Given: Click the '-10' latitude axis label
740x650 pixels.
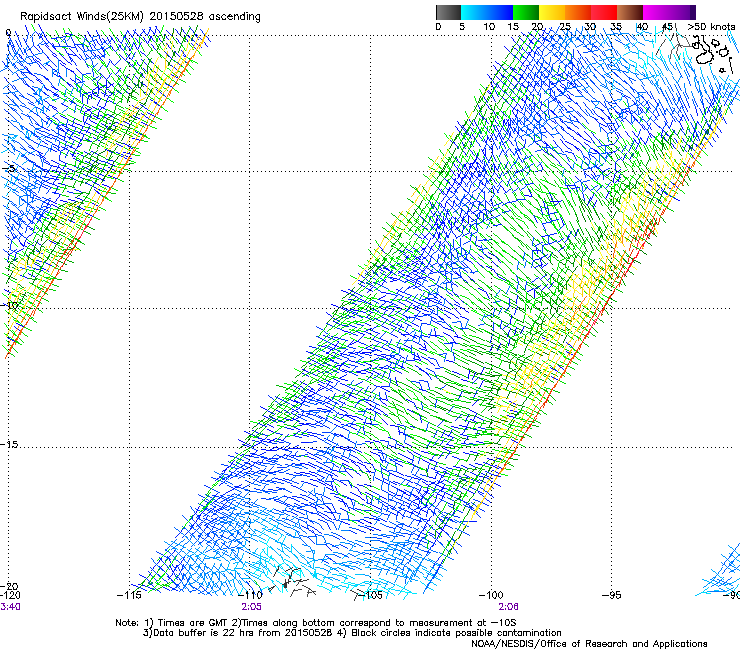Looking at the screenshot, I should 9,305.
